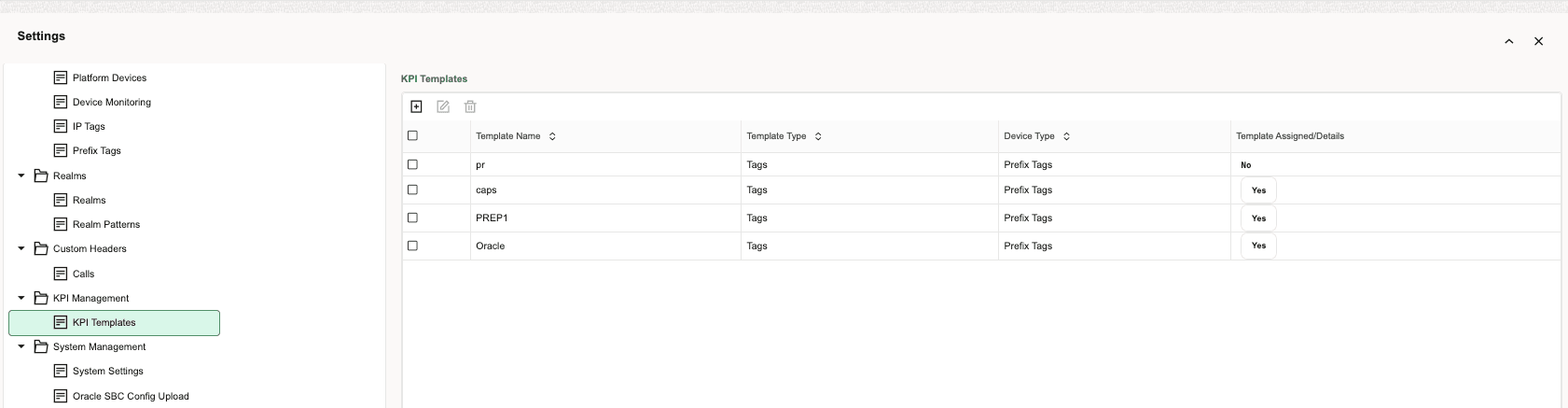Viewport: 1568px width, 408px height.
Task: Open Prefix Tags settings
Action: pyautogui.click(x=97, y=150)
